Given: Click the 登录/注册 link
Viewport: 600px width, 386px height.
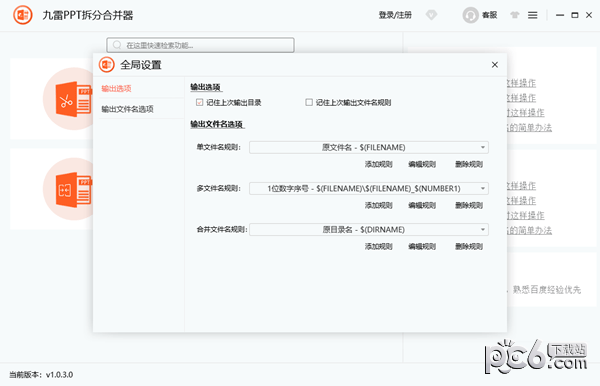Looking at the screenshot, I should [x=395, y=15].
